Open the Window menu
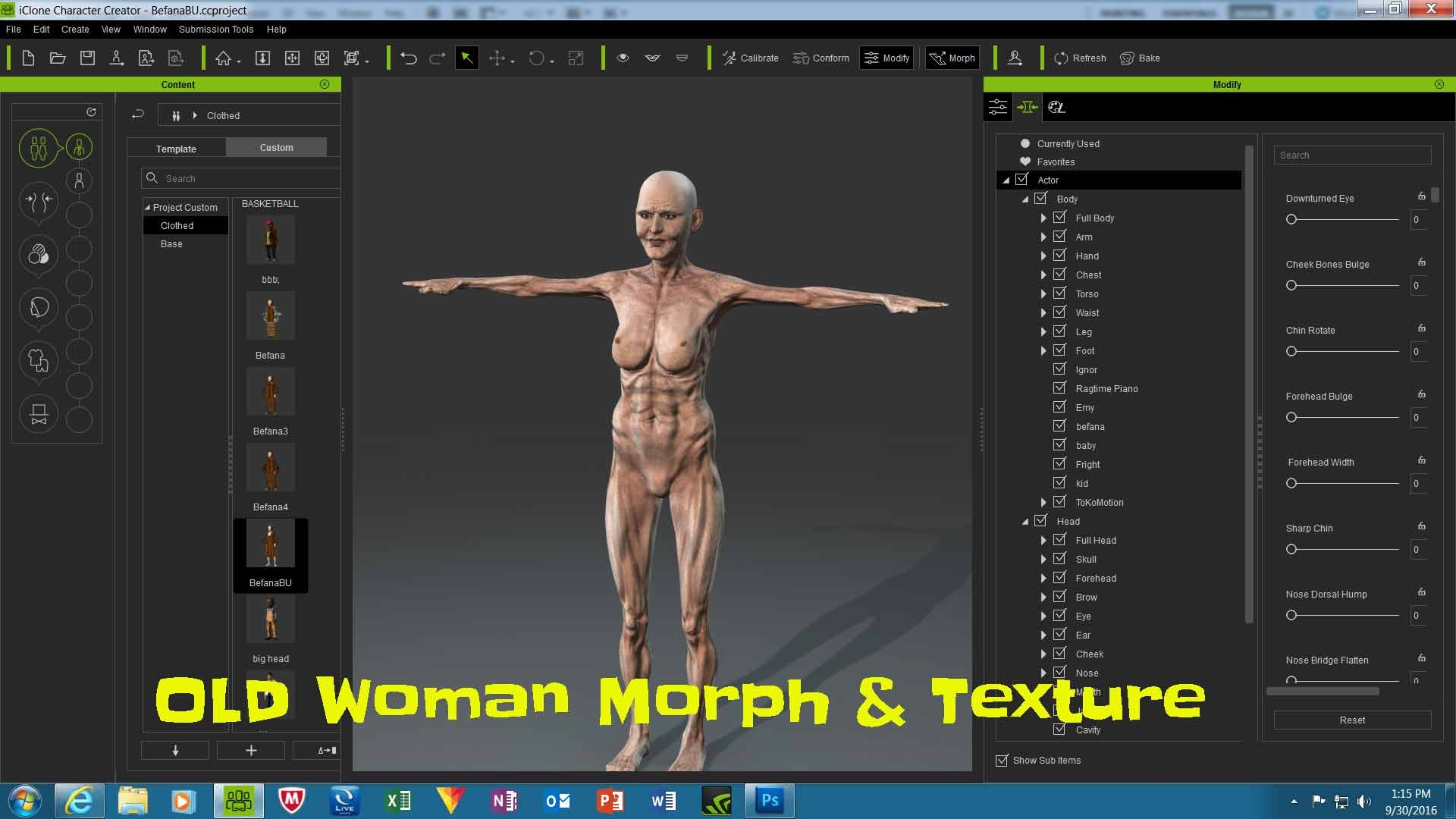The height and width of the screenshot is (819, 1456). point(149,29)
